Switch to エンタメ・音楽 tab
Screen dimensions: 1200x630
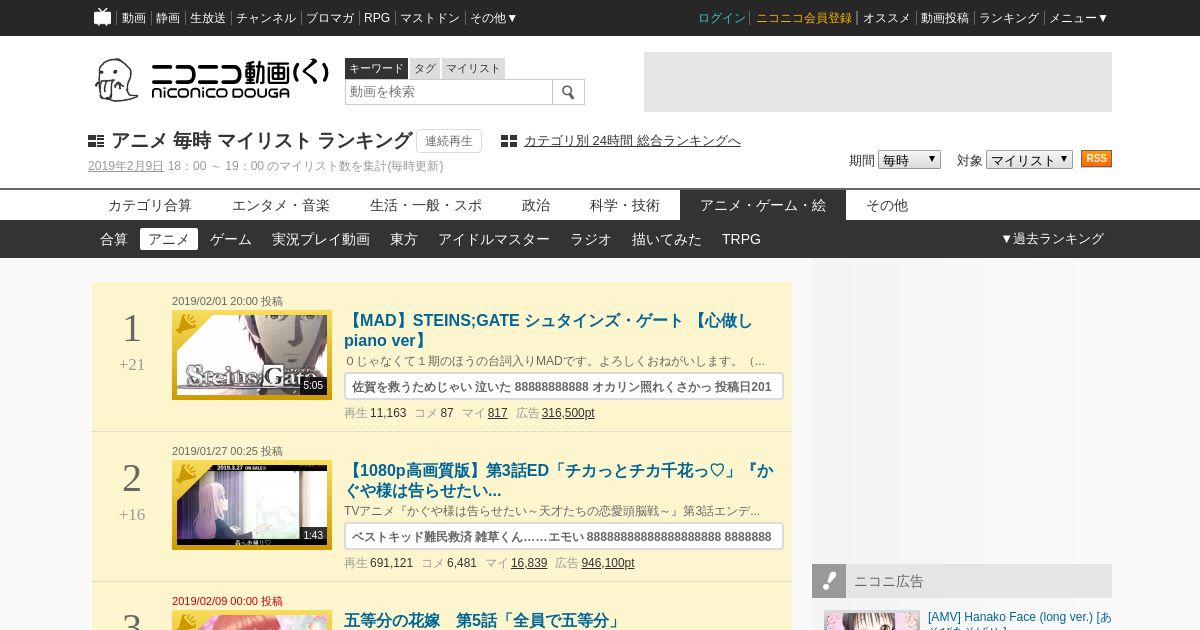(x=281, y=205)
